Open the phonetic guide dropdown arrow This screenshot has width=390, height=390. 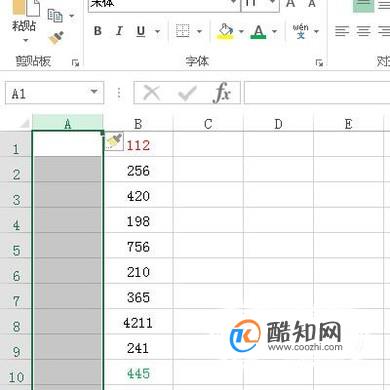coord(316,32)
